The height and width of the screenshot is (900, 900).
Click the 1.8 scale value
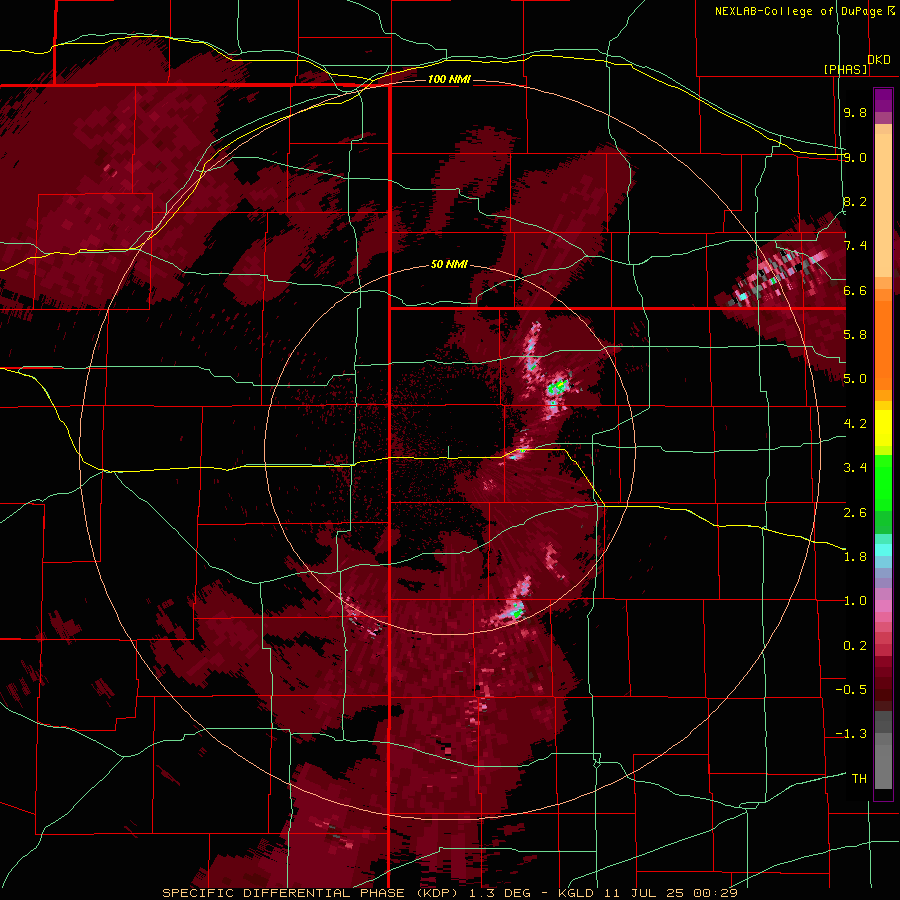[855, 557]
